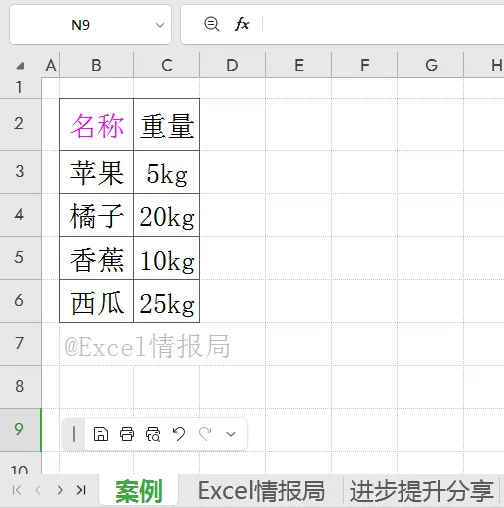The width and height of the screenshot is (504, 508).
Task: Open the insert function fx button
Action: click(x=242, y=24)
